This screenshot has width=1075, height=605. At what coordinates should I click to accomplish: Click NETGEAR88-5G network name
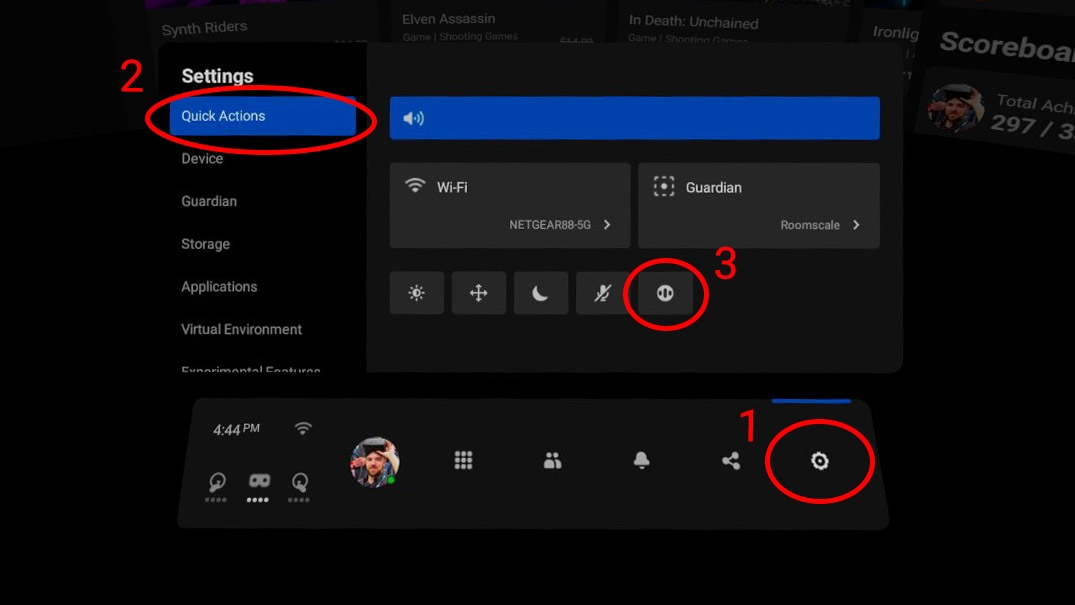(550, 225)
